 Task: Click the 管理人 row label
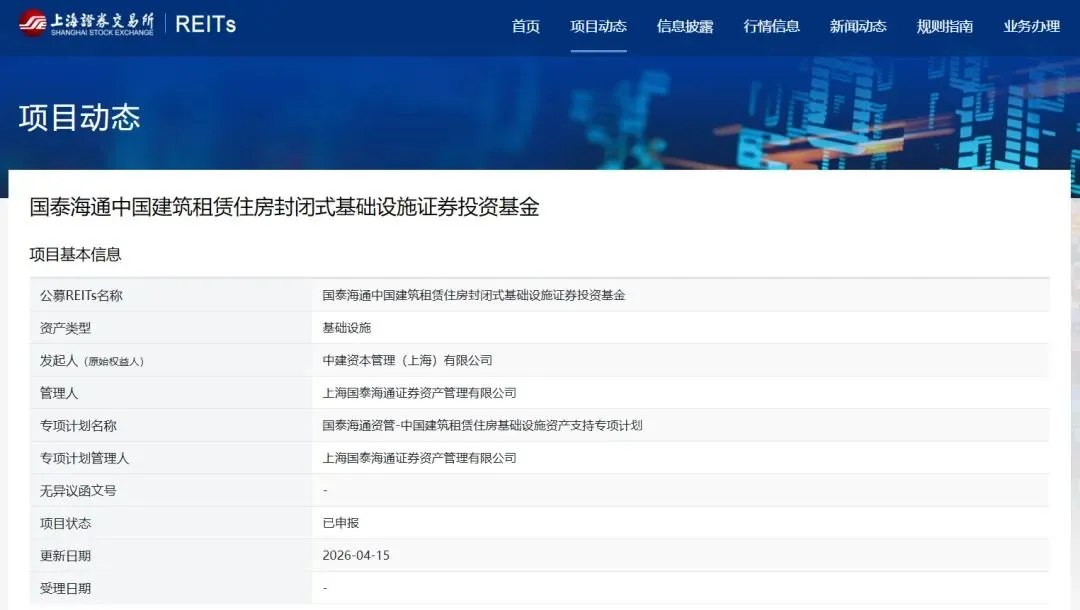point(59,393)
